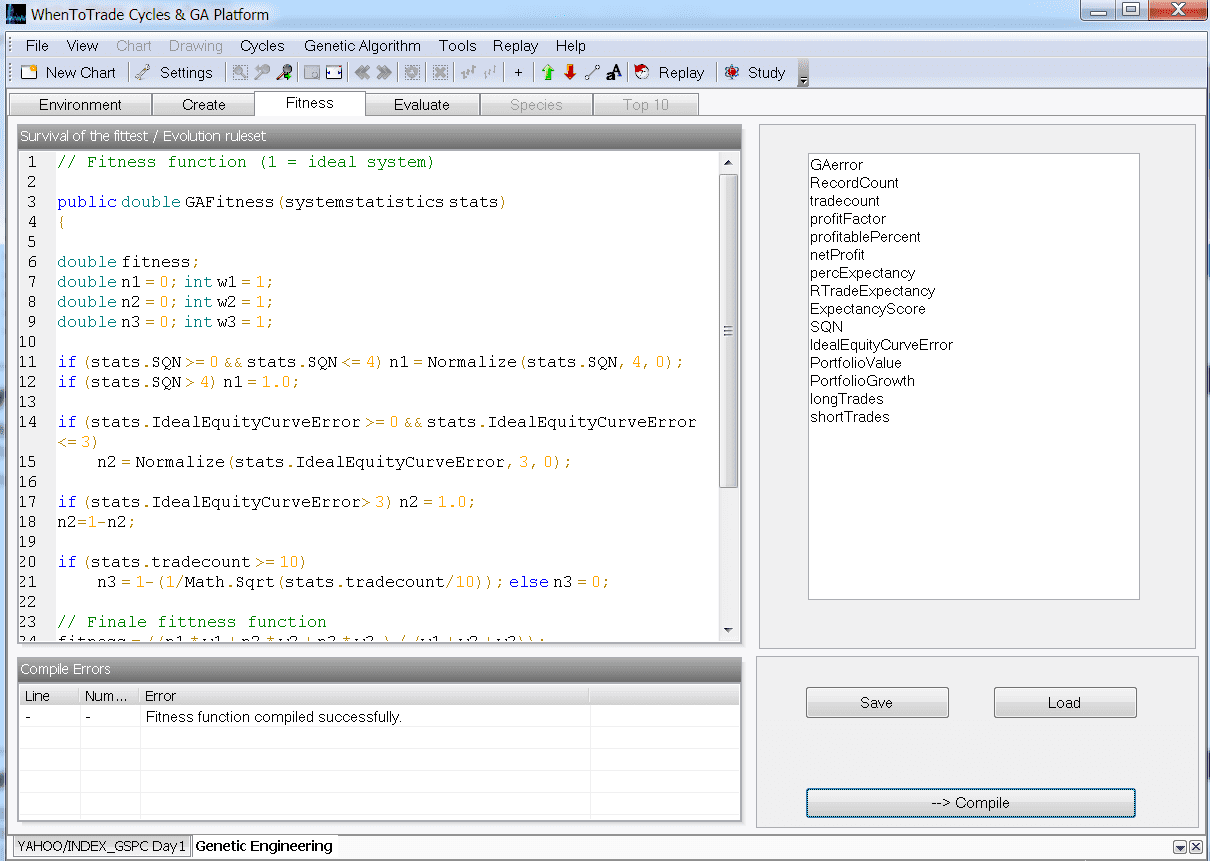Select the Genetic Engineering document tab
The image size is (1210, 861).
coord(264,846)
